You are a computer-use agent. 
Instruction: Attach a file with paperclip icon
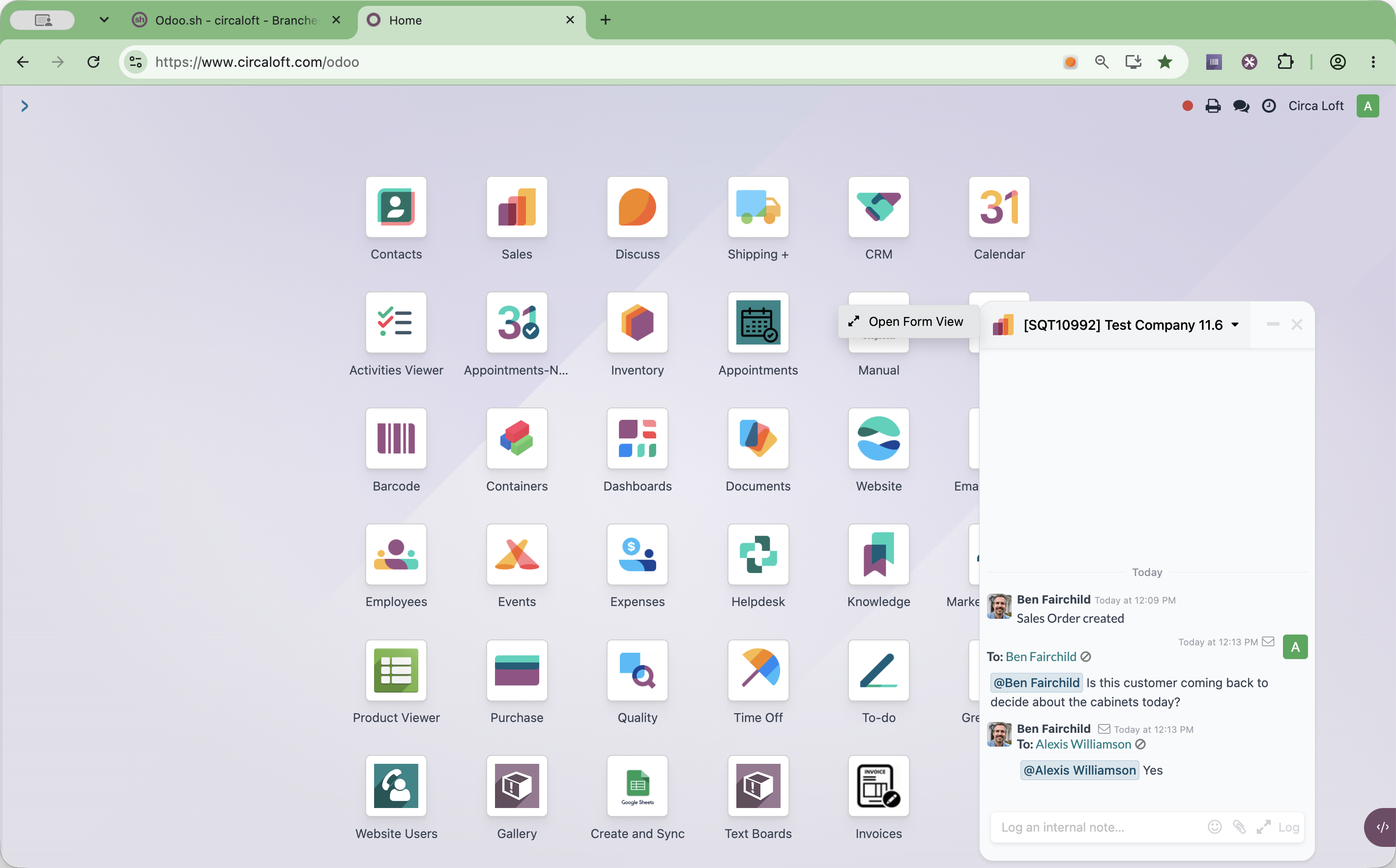coord(1239,827)
